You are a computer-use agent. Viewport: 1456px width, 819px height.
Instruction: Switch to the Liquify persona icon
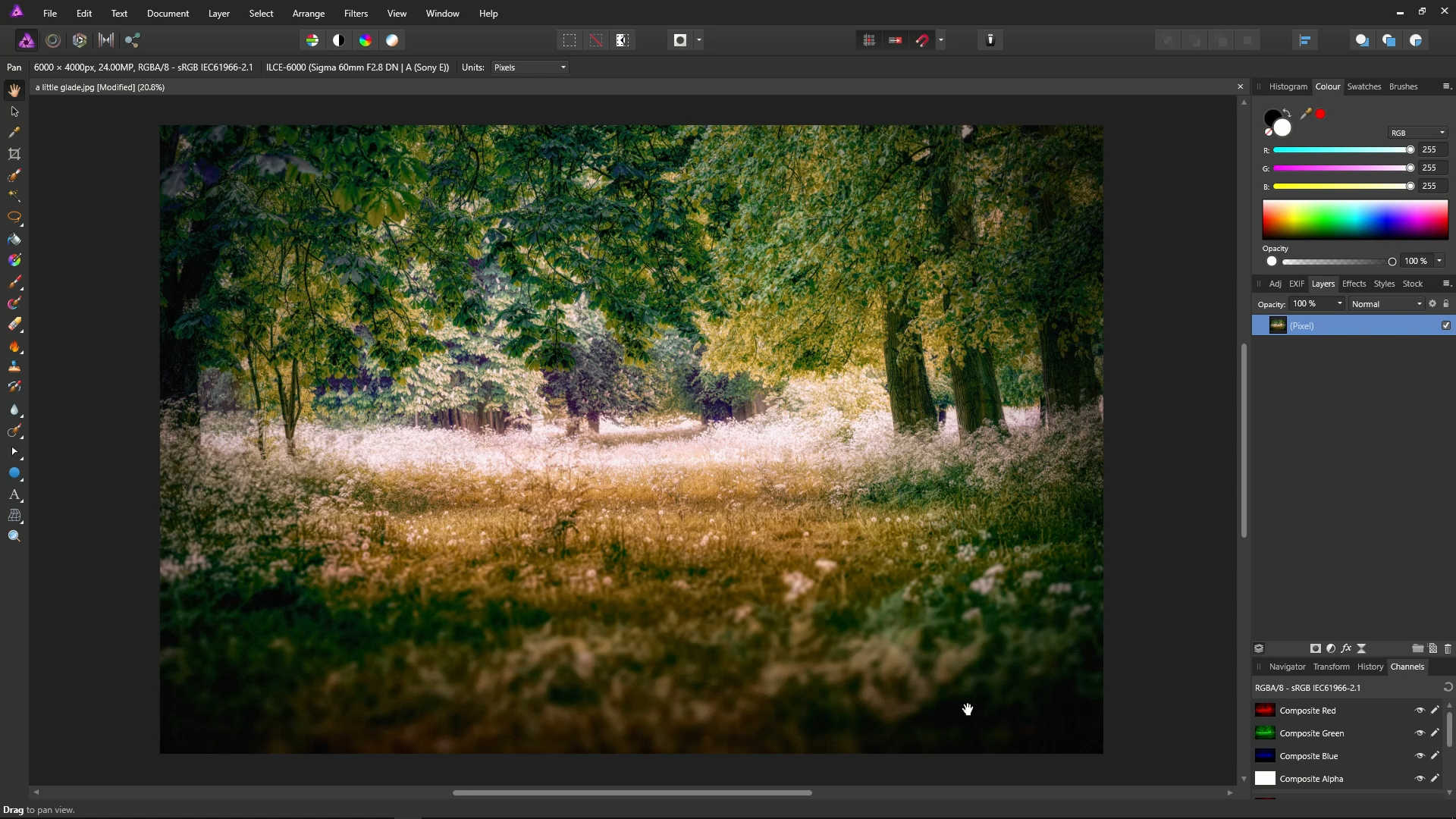(x=53, y=40)
